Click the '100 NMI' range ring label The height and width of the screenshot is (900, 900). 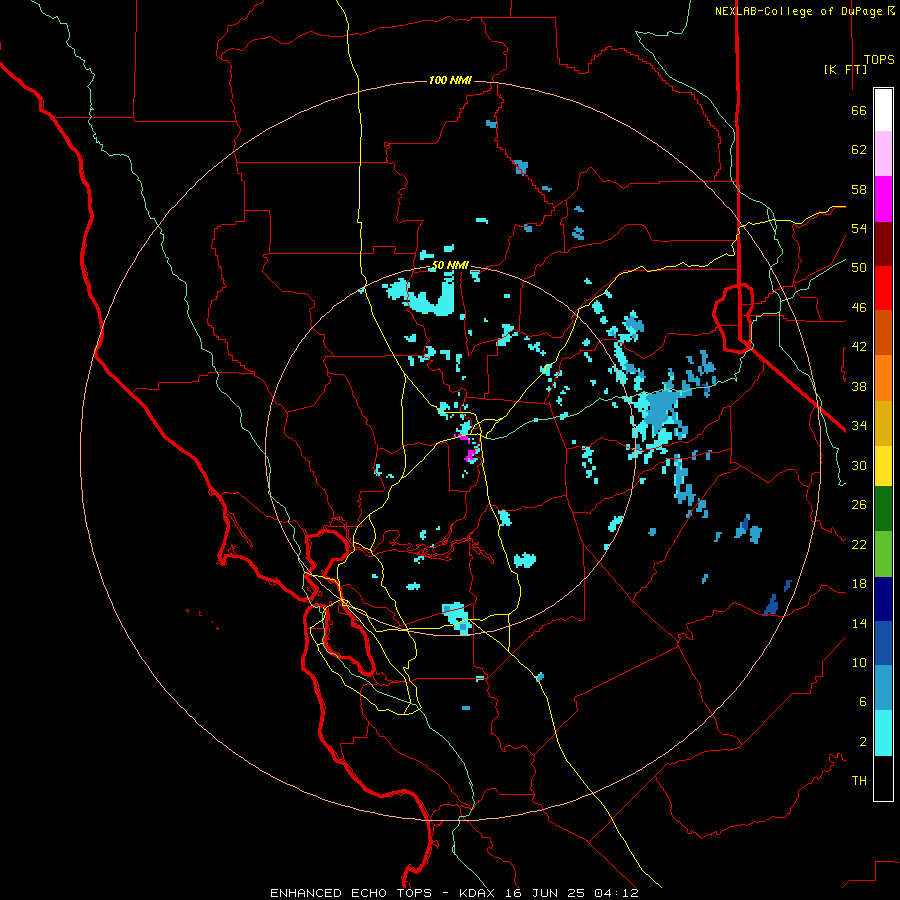pos(450,80)
